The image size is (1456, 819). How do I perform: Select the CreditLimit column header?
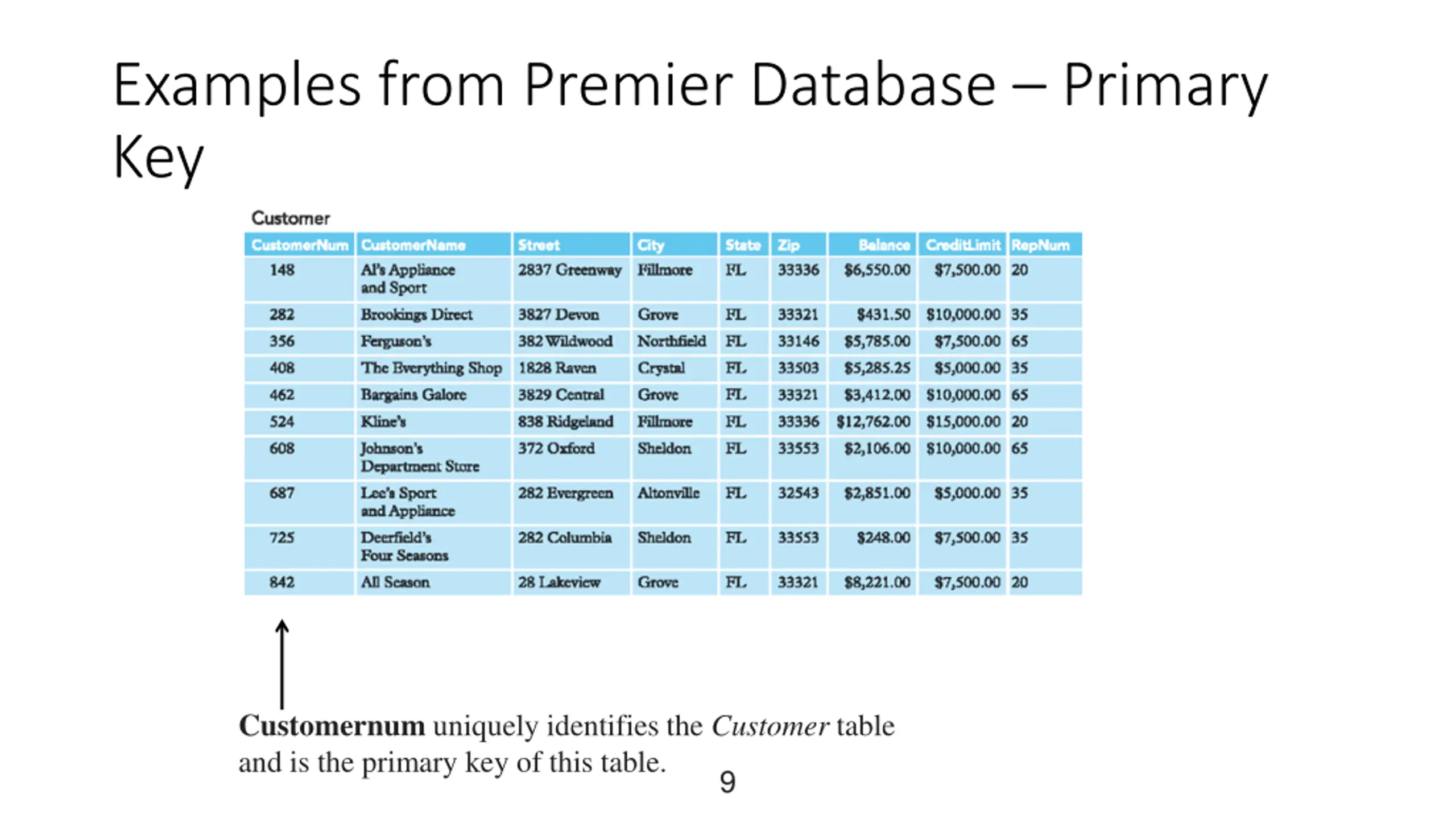pyautogui.click(x=962, y=245)
